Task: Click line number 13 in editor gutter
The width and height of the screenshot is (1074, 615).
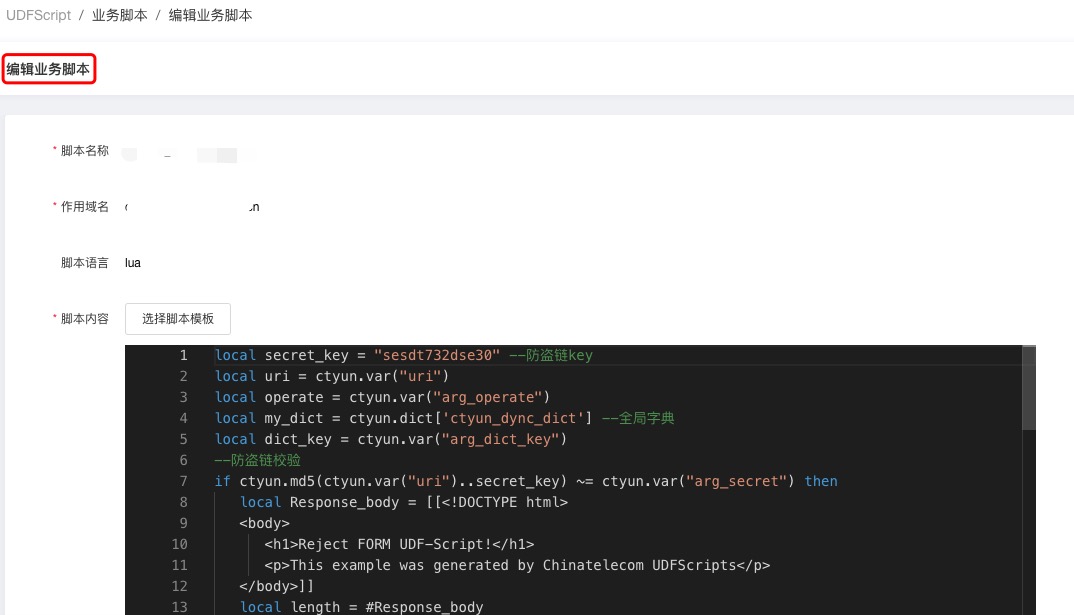Action: coord(180,607)
